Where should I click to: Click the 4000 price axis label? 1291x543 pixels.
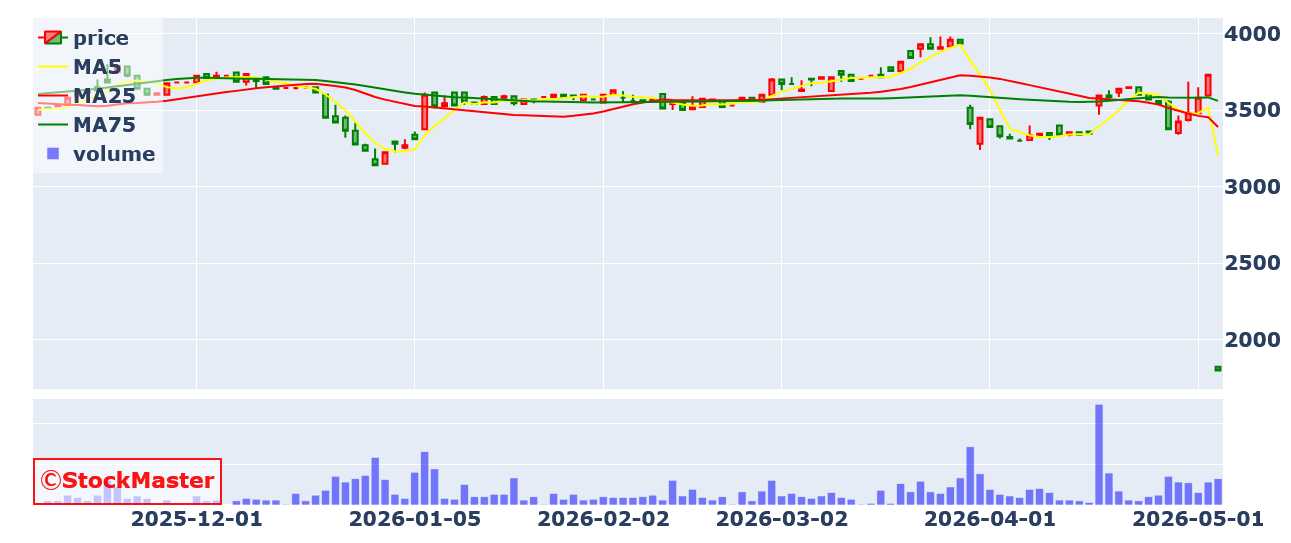(x=1255, y=34)
